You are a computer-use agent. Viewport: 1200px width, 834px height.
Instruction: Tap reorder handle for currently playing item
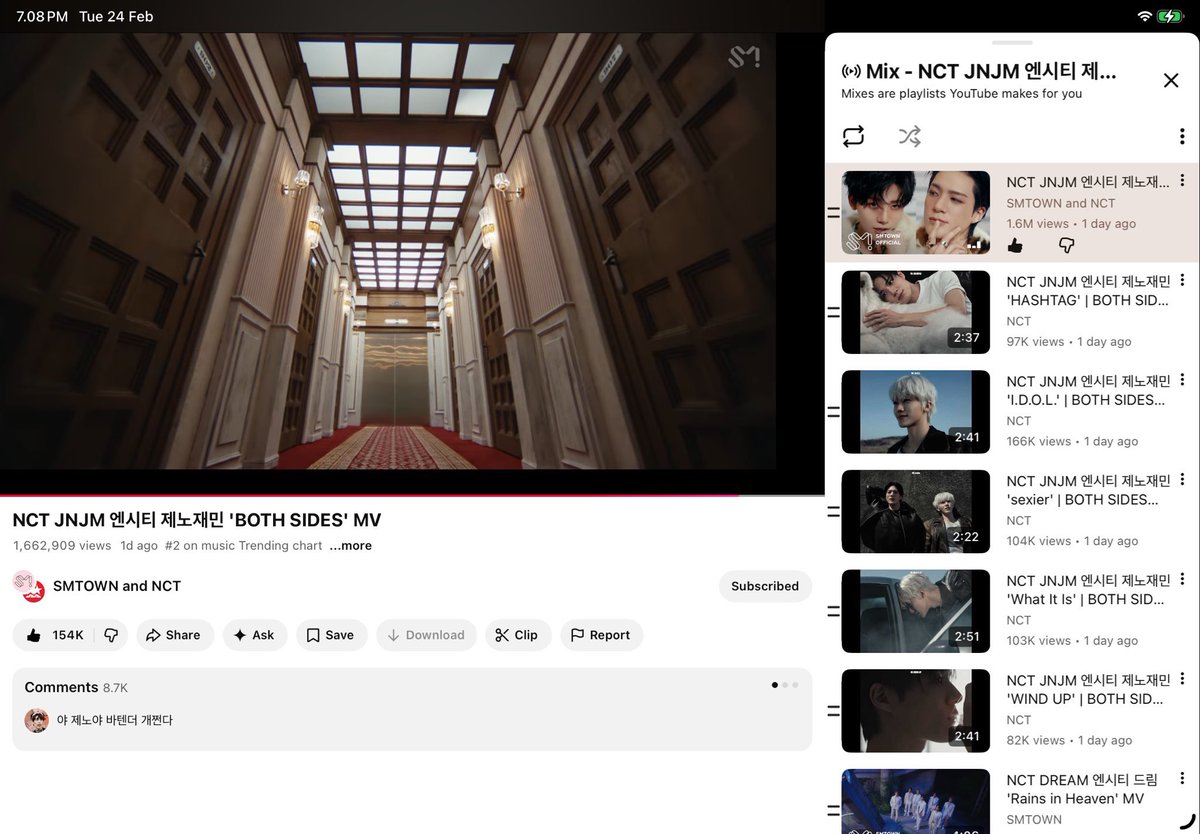pos(833,212)
